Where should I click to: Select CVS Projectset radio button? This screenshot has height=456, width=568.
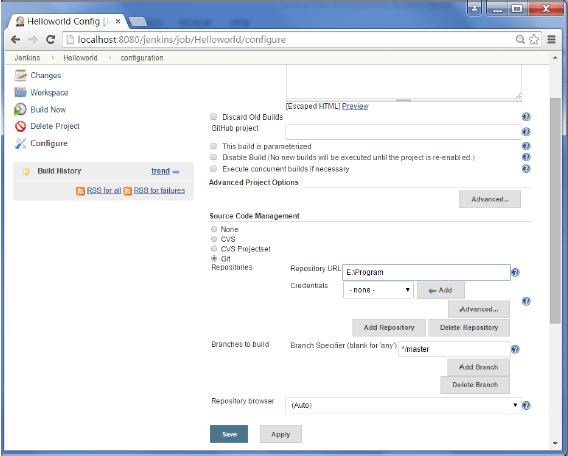[214, 249]
